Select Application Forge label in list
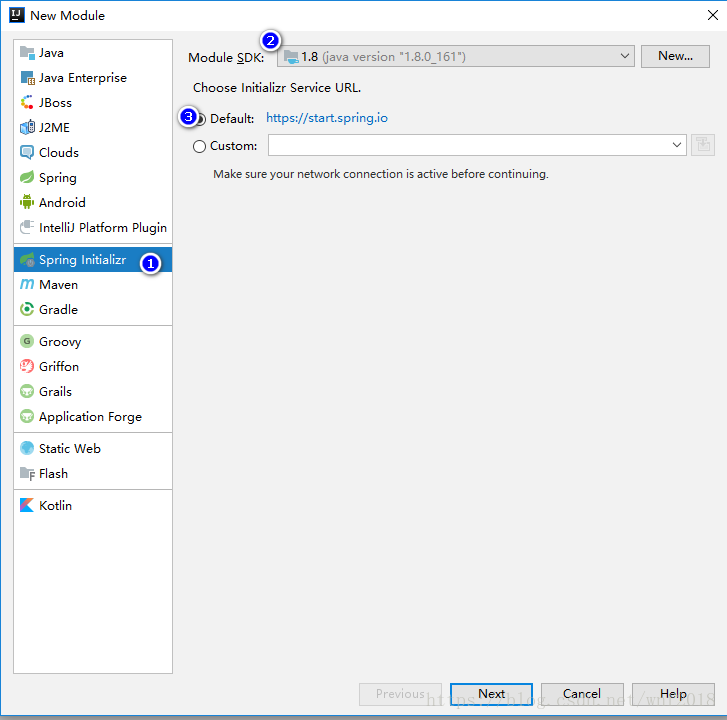 pos(90,417)
